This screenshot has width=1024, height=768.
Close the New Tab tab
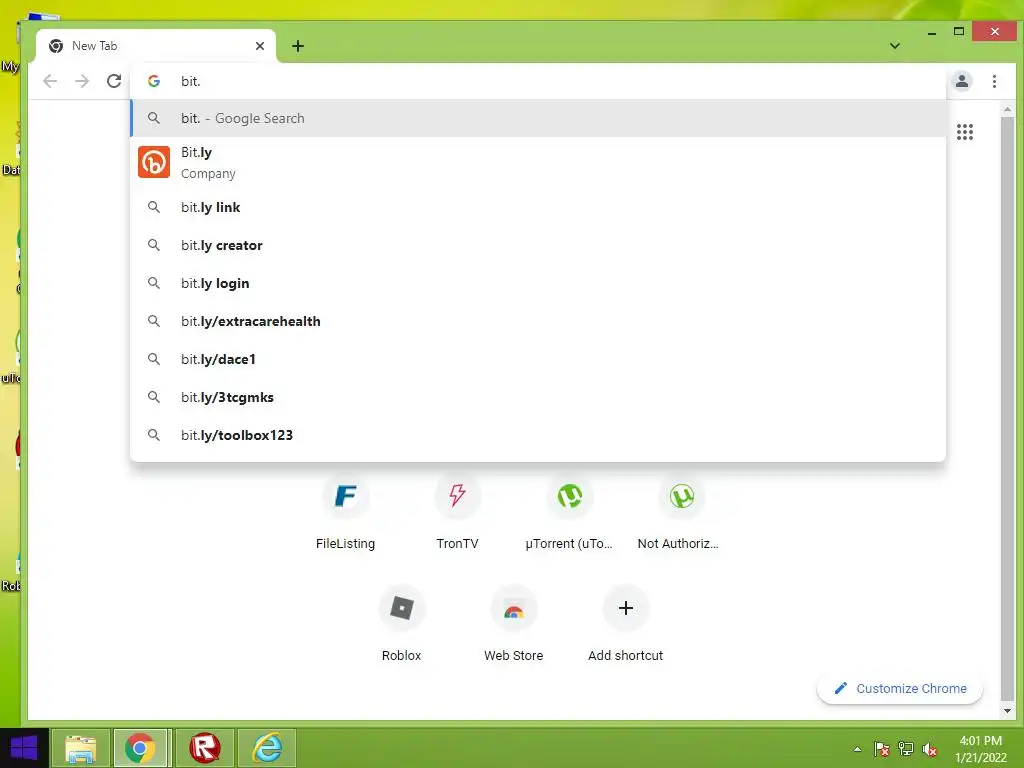coord(260,46)
